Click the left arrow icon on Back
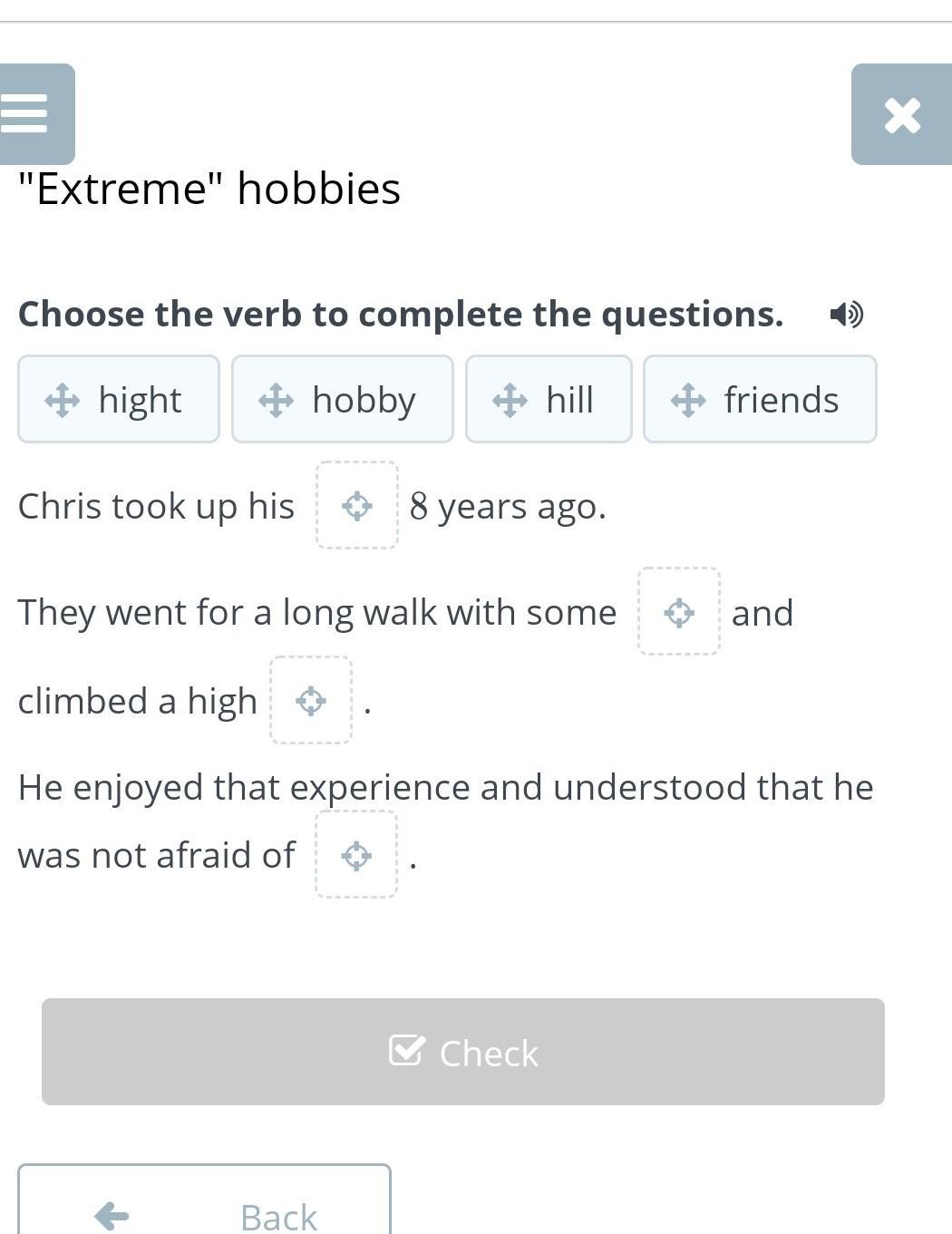Screen dimensions: 952x1234 [112, 1216]
